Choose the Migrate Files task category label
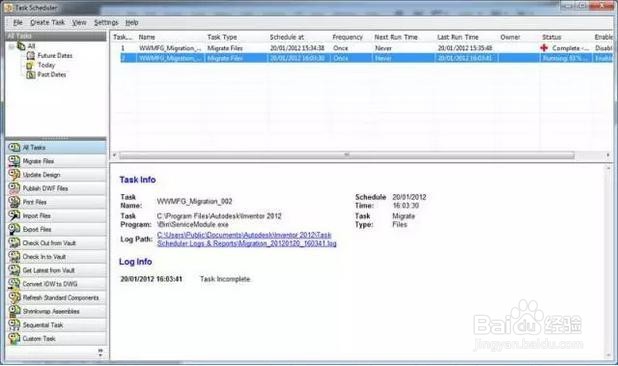 [38, 161]
